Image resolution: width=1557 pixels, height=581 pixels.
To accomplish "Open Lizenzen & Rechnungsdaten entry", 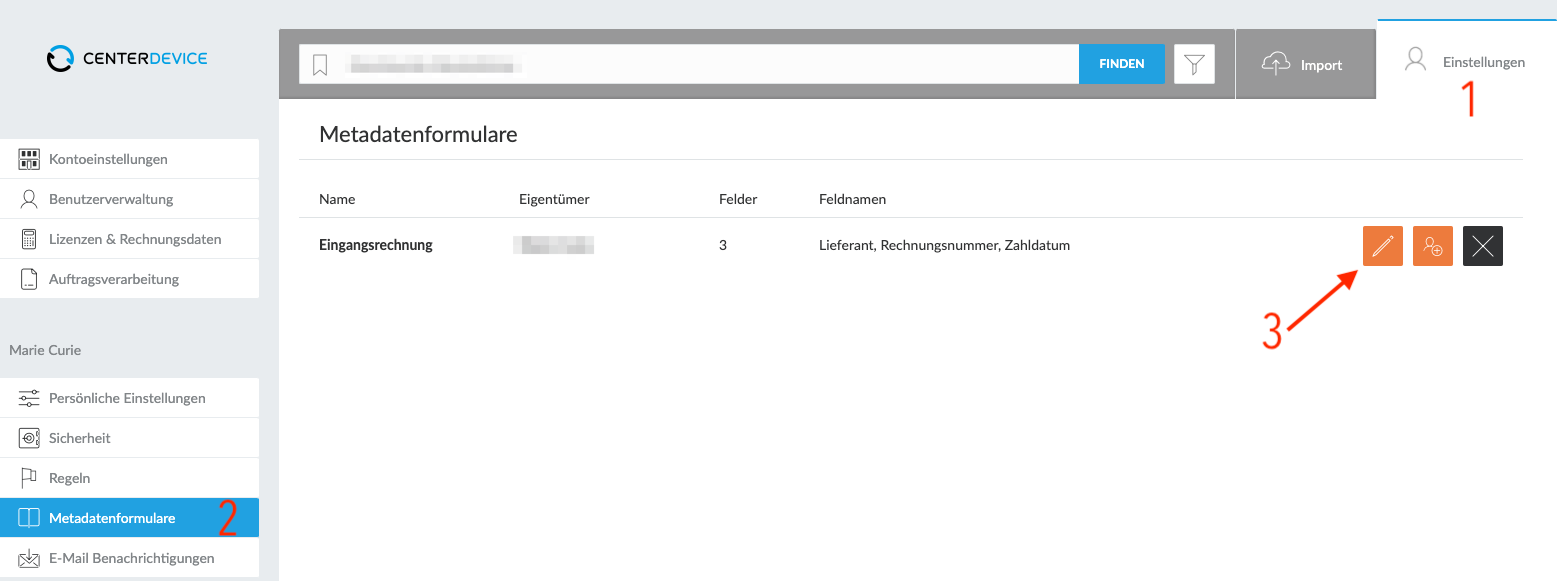I will 130,239.
